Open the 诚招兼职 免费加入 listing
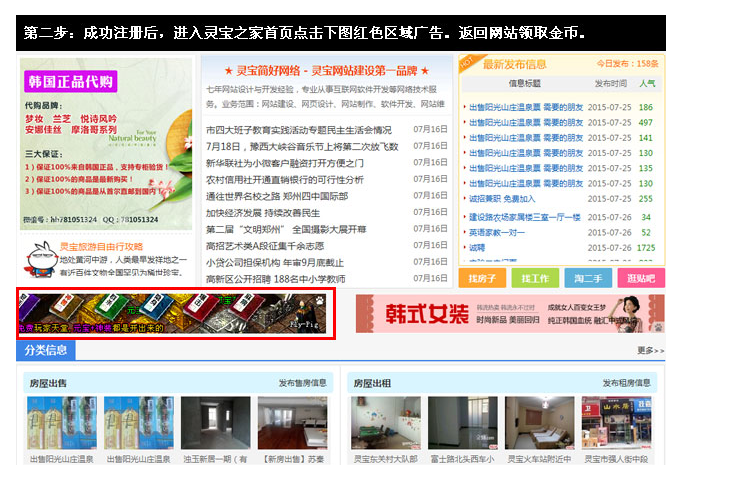This screenshot has height=499, width=743. pyautogui.click(x=502, y=199)
